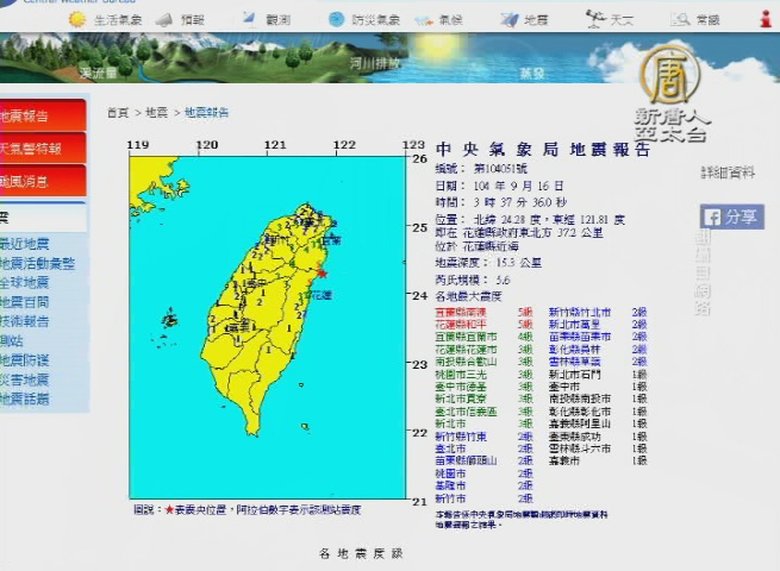Open 常識 via its magnifier icon
This screenshot has height=571, width=780.
click(681, 19)
